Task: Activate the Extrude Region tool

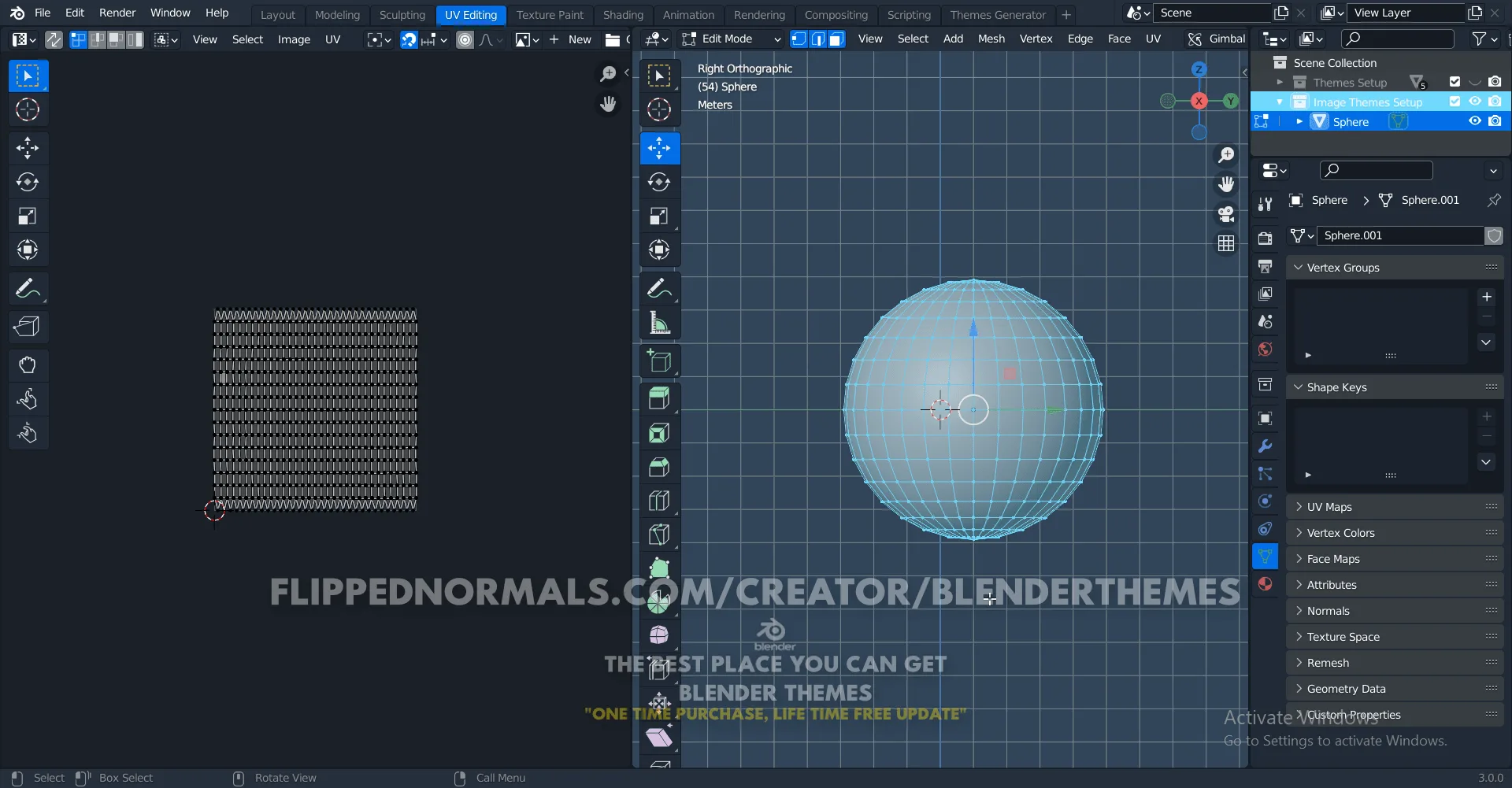Action: 659,398
